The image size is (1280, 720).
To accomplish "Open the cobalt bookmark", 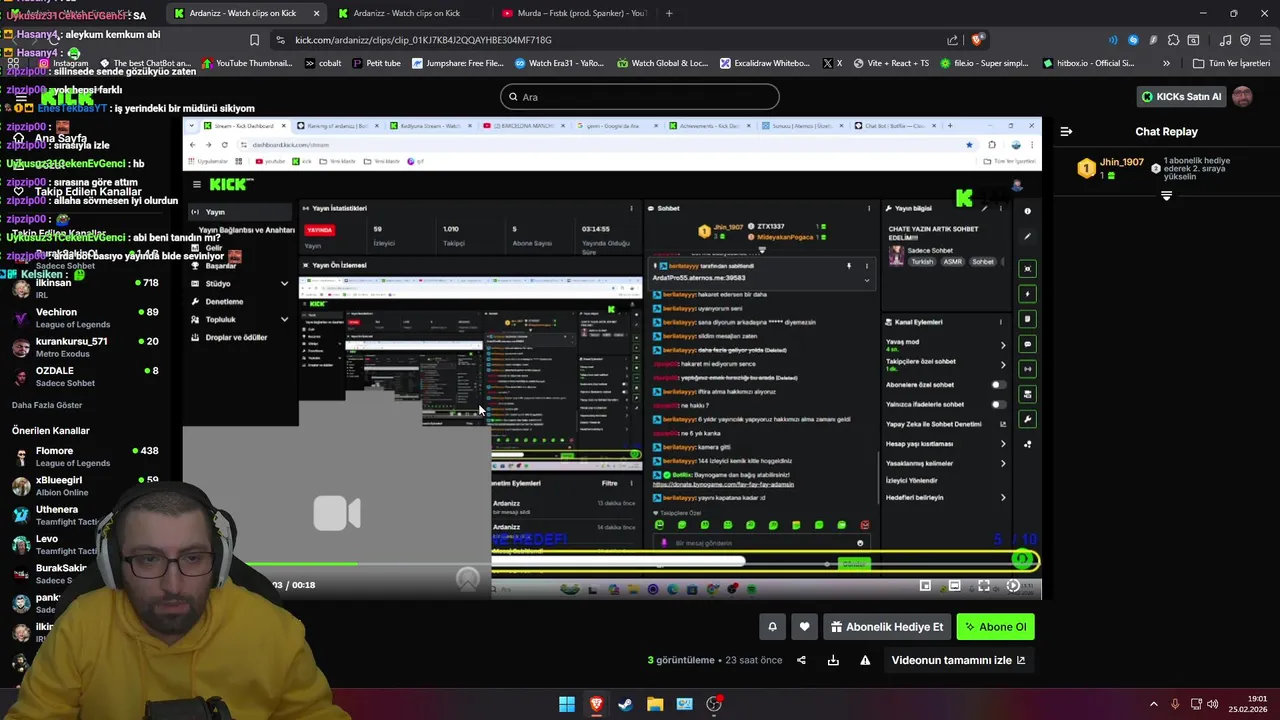I will click(322, 63).
